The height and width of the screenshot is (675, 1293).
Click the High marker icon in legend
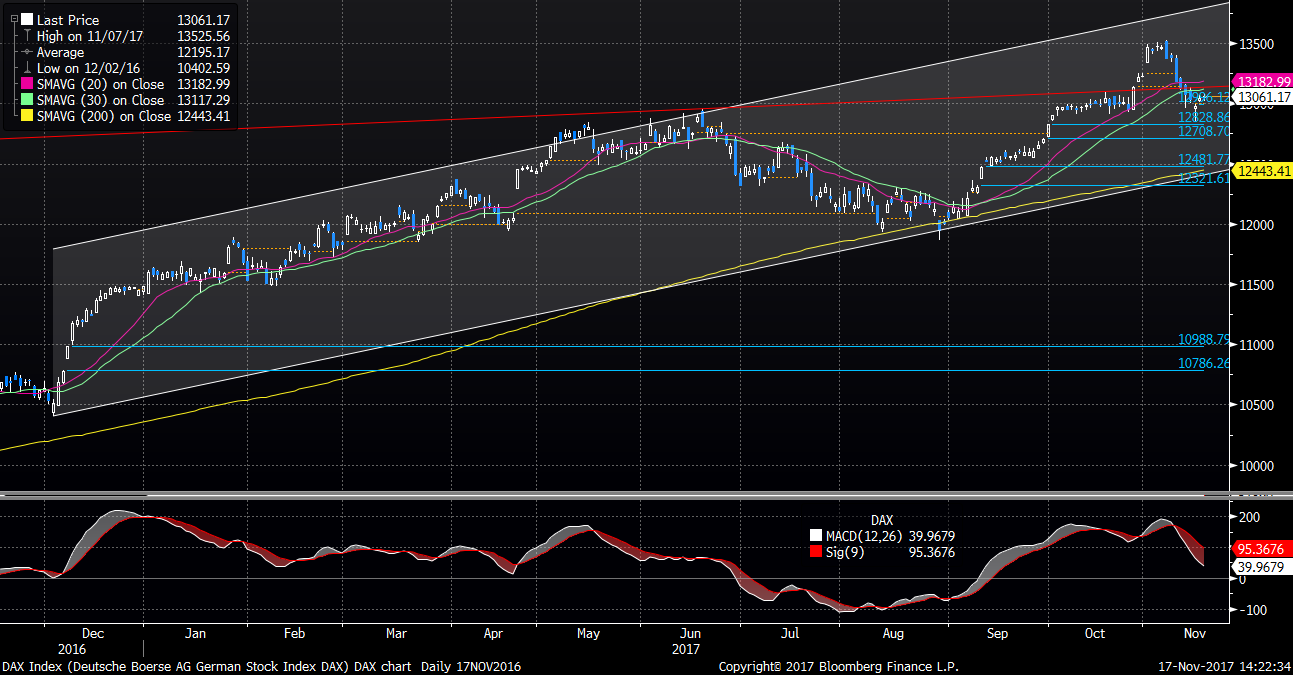coord(26,36)
